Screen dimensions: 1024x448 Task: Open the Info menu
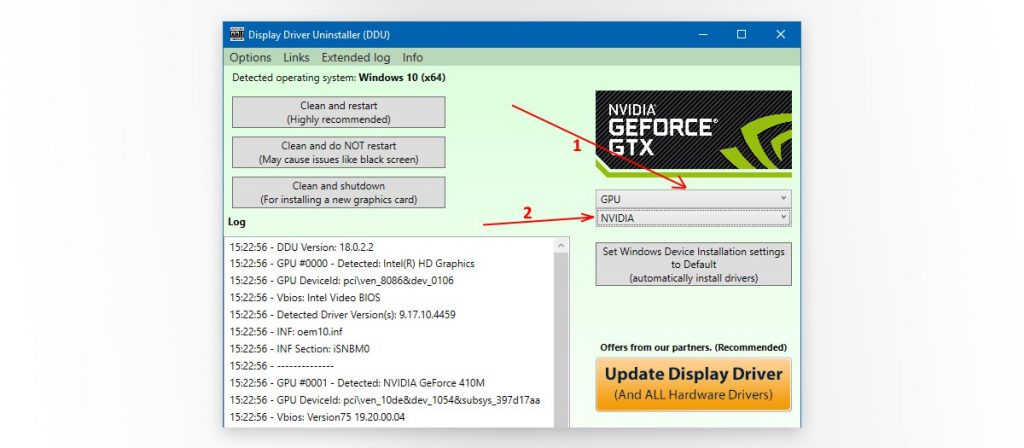[413, 57]
